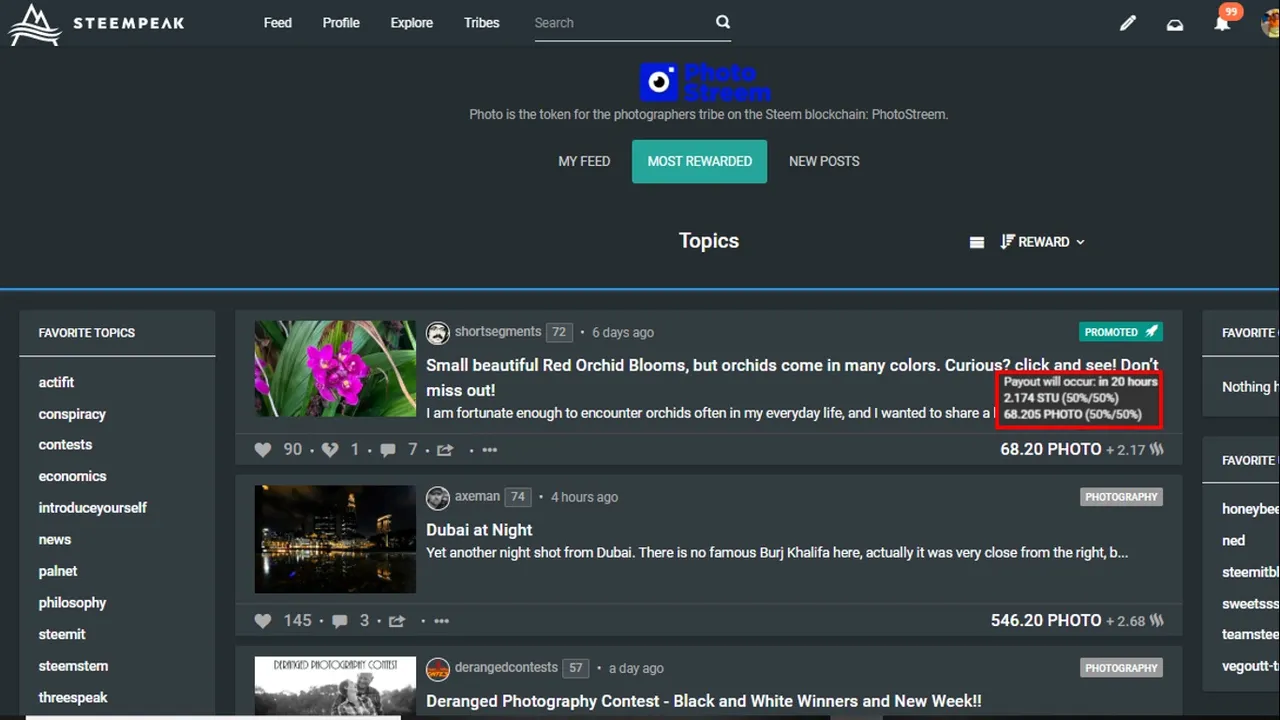Open honeybee favorite user link
This screenshot has width=1280, height=720.
tap(1251, 509)
